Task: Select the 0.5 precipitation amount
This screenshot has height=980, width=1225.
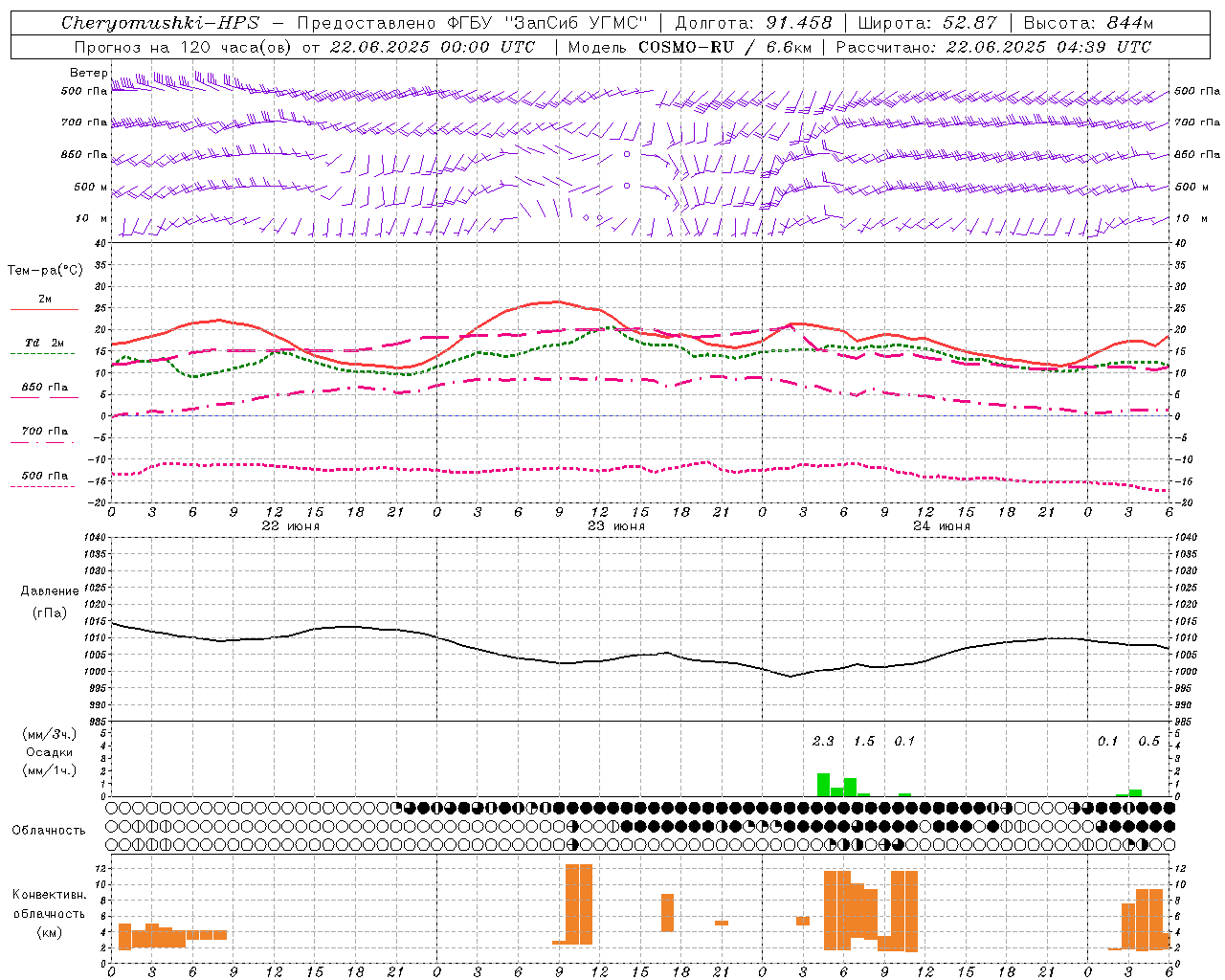Action: tap(1148, 741)
